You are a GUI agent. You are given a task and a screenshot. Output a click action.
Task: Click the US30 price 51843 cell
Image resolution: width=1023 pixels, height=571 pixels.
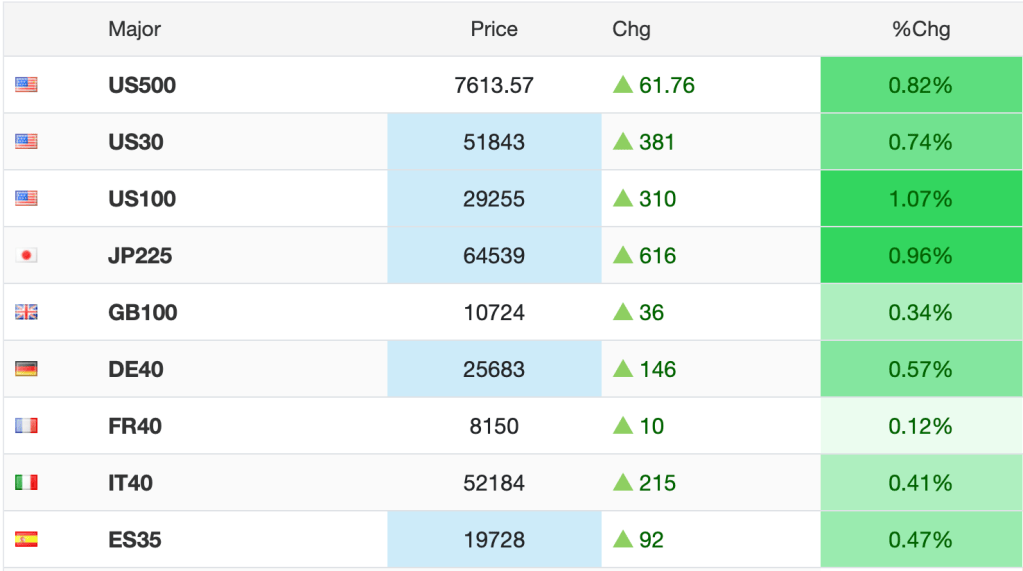494,142
